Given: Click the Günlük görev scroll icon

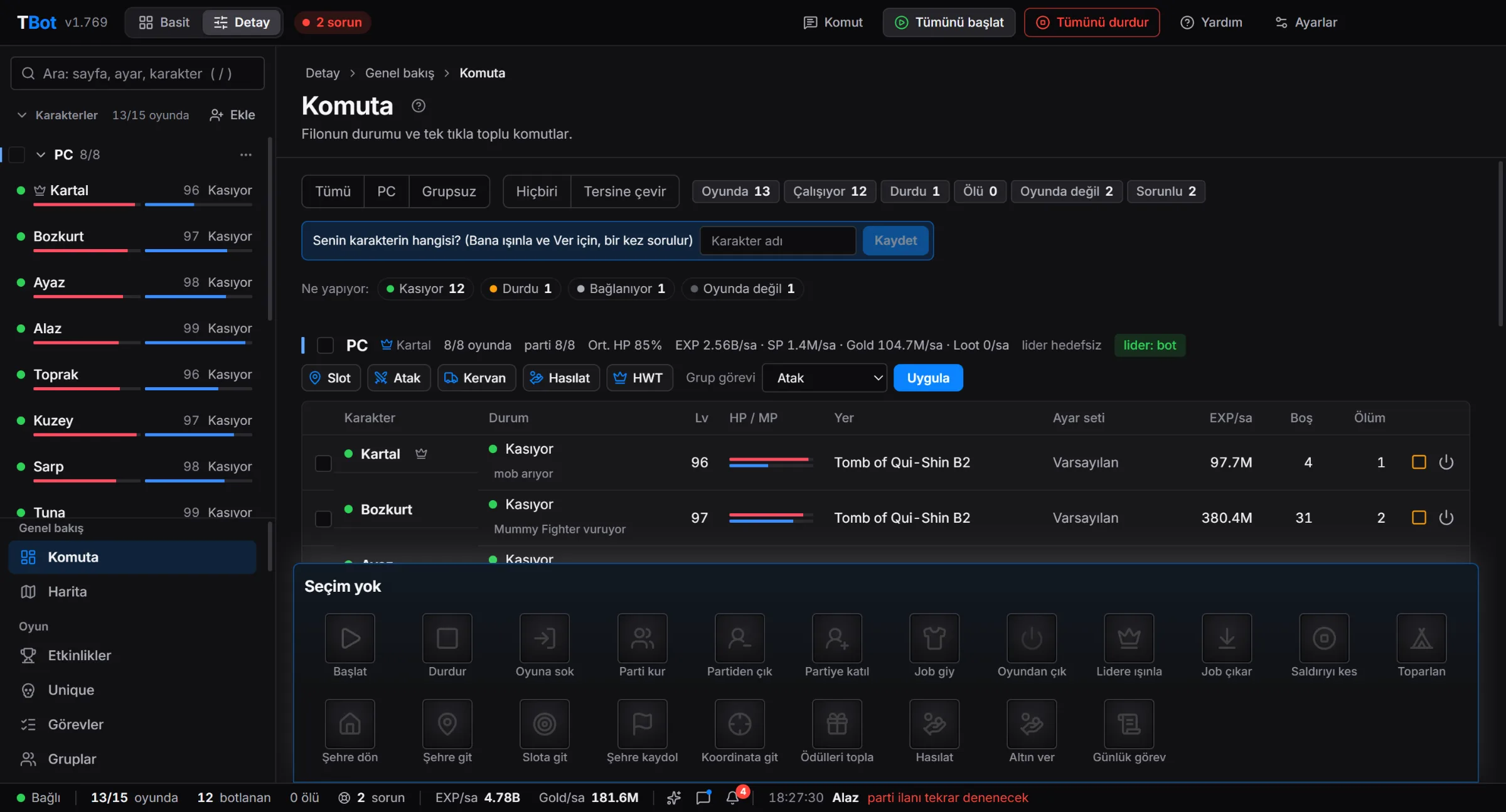Looking at the screenshot, I should click(1129, 724).
